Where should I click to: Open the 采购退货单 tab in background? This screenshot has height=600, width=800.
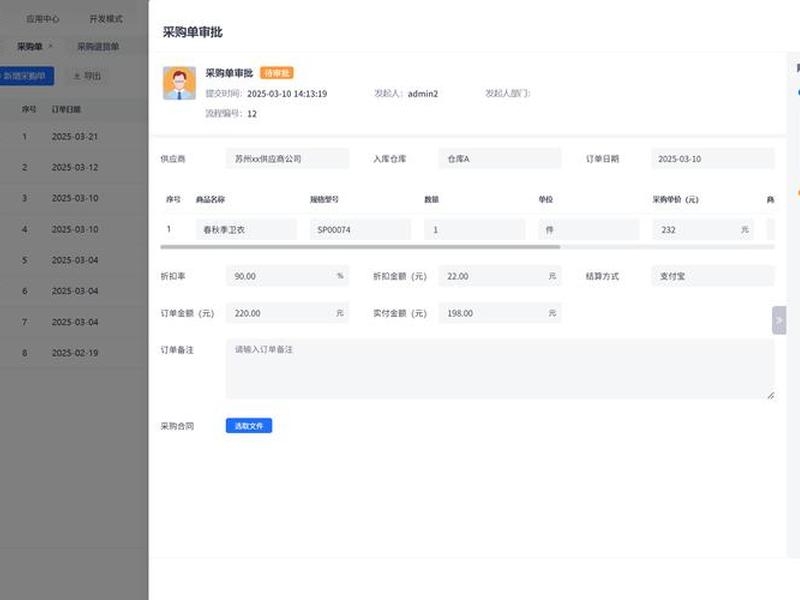[98, 46]
